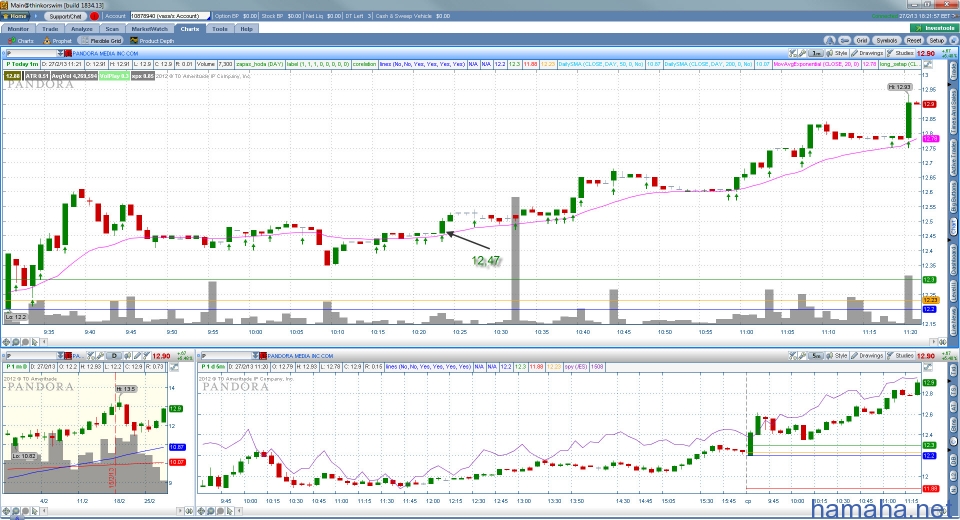Open the 5-minute chart Studies menu
This screenshot has height=520, width=960.
click(901, 355)
